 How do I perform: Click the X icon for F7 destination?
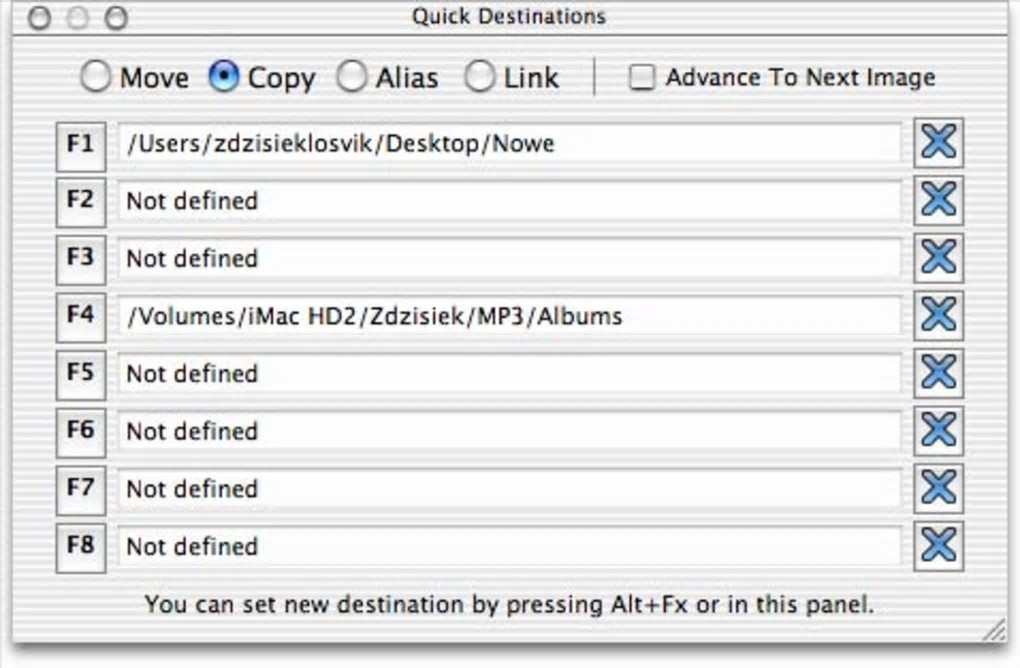pos(938,489)
